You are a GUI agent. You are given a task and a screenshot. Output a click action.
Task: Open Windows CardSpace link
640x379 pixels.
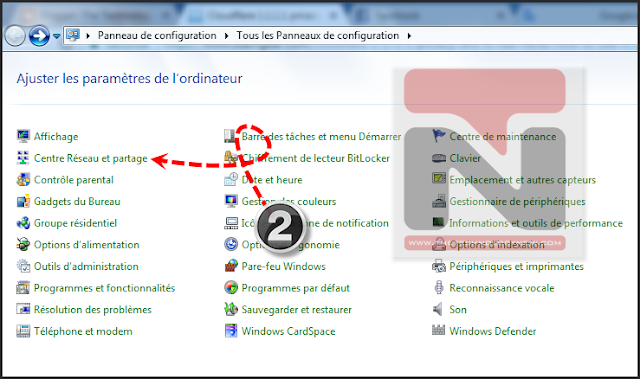tap(289, 331)
